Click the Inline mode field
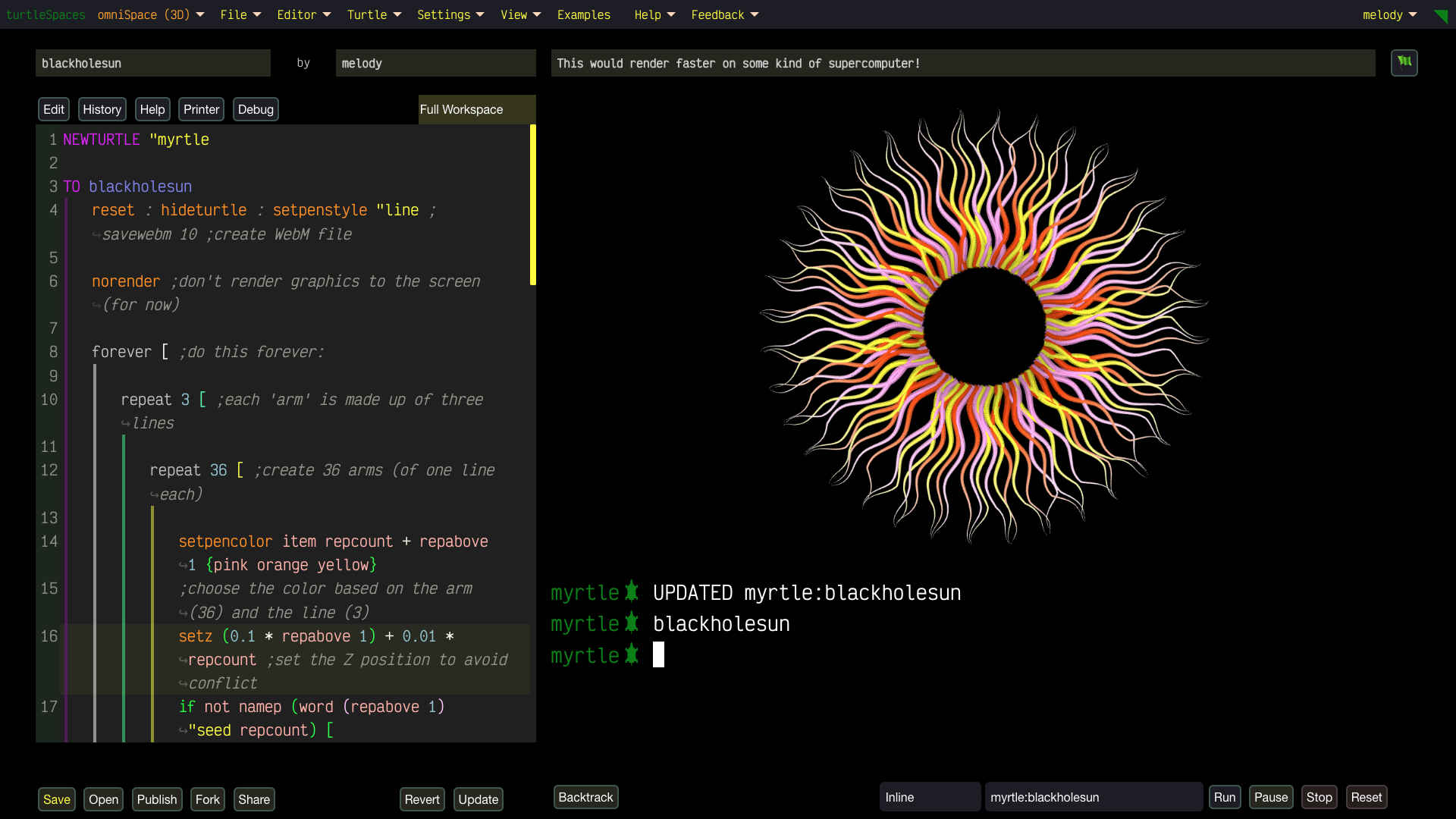Viewport: 1456px width, 819px height. (929, 797)
